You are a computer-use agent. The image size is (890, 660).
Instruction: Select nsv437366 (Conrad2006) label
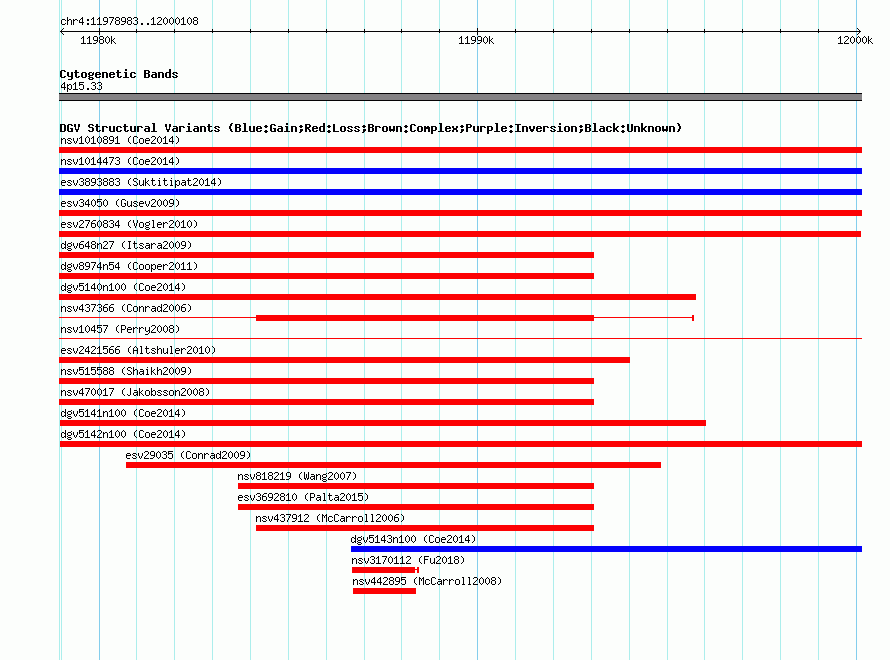[126, 308]
